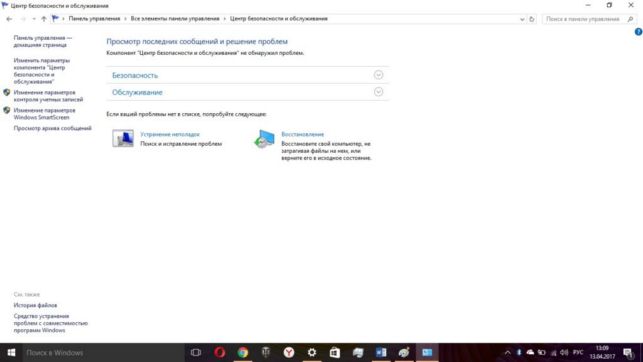Viewport: 643px width, 362px height.
Task: Click the shield icon next to контроля учетных записей
Action: point(7,93)
